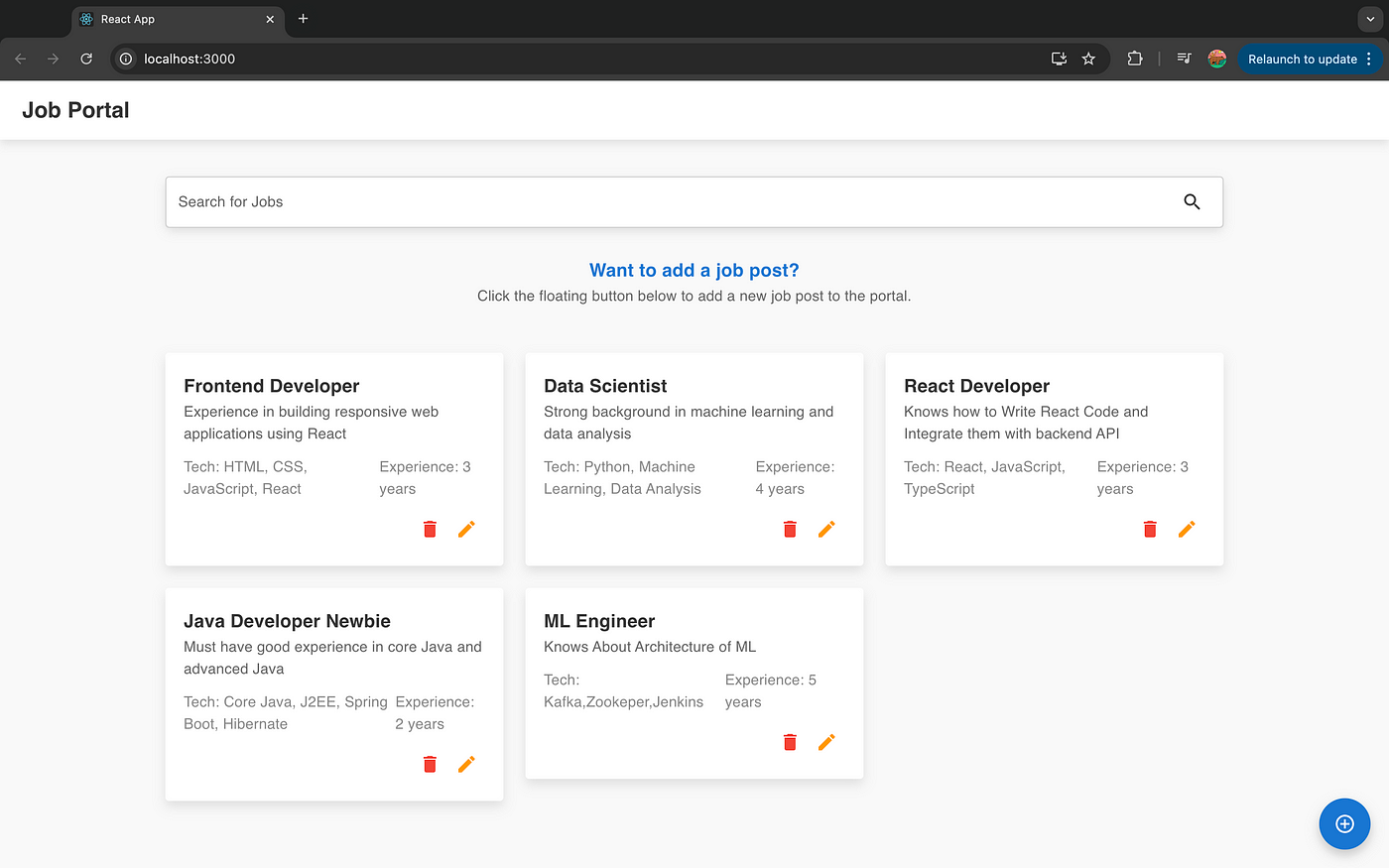Click 'Tech: Kafka,Zookeper,Jenkins' text
This screenshot has width=1389, height=868.
tap(623, 690)
